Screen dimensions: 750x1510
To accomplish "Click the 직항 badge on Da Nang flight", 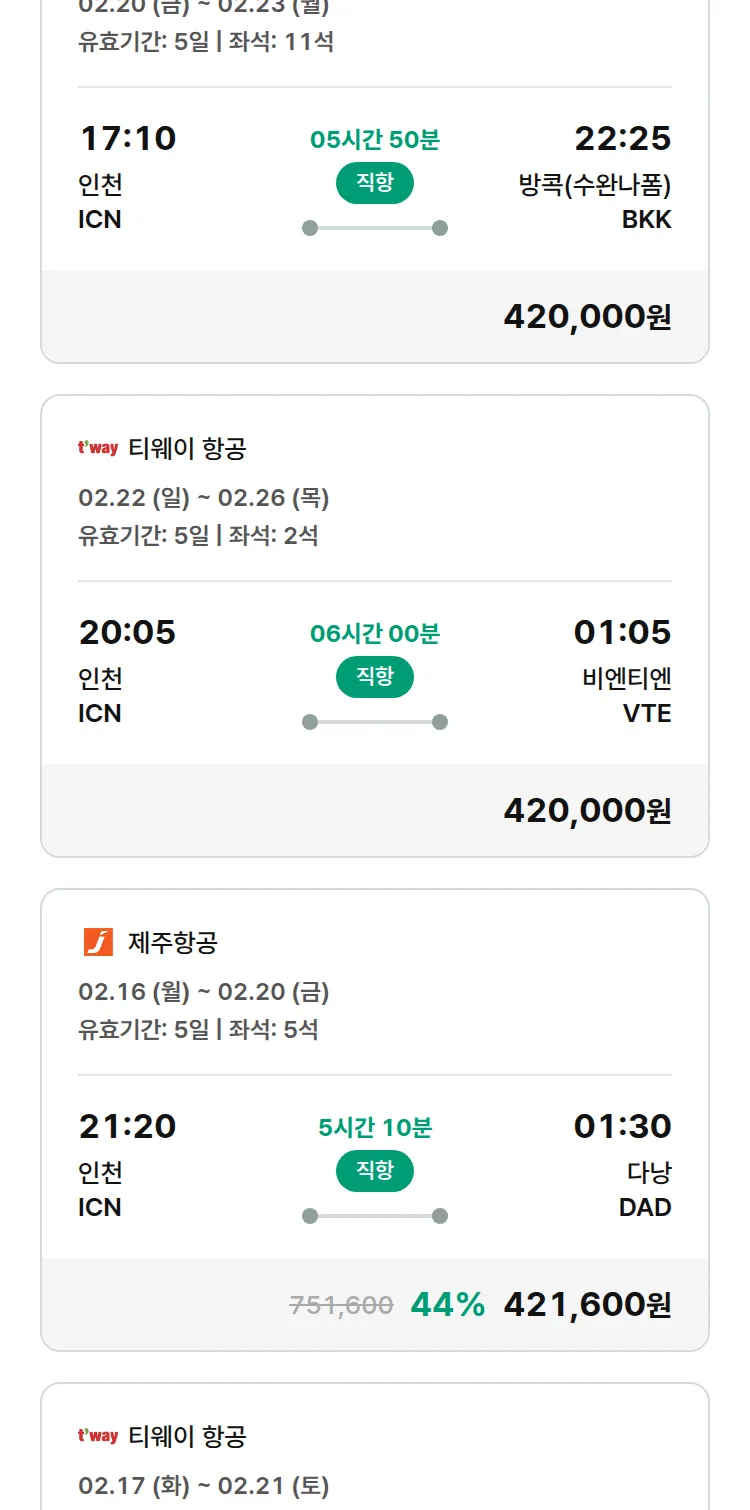I will (x=375, y=1171).
